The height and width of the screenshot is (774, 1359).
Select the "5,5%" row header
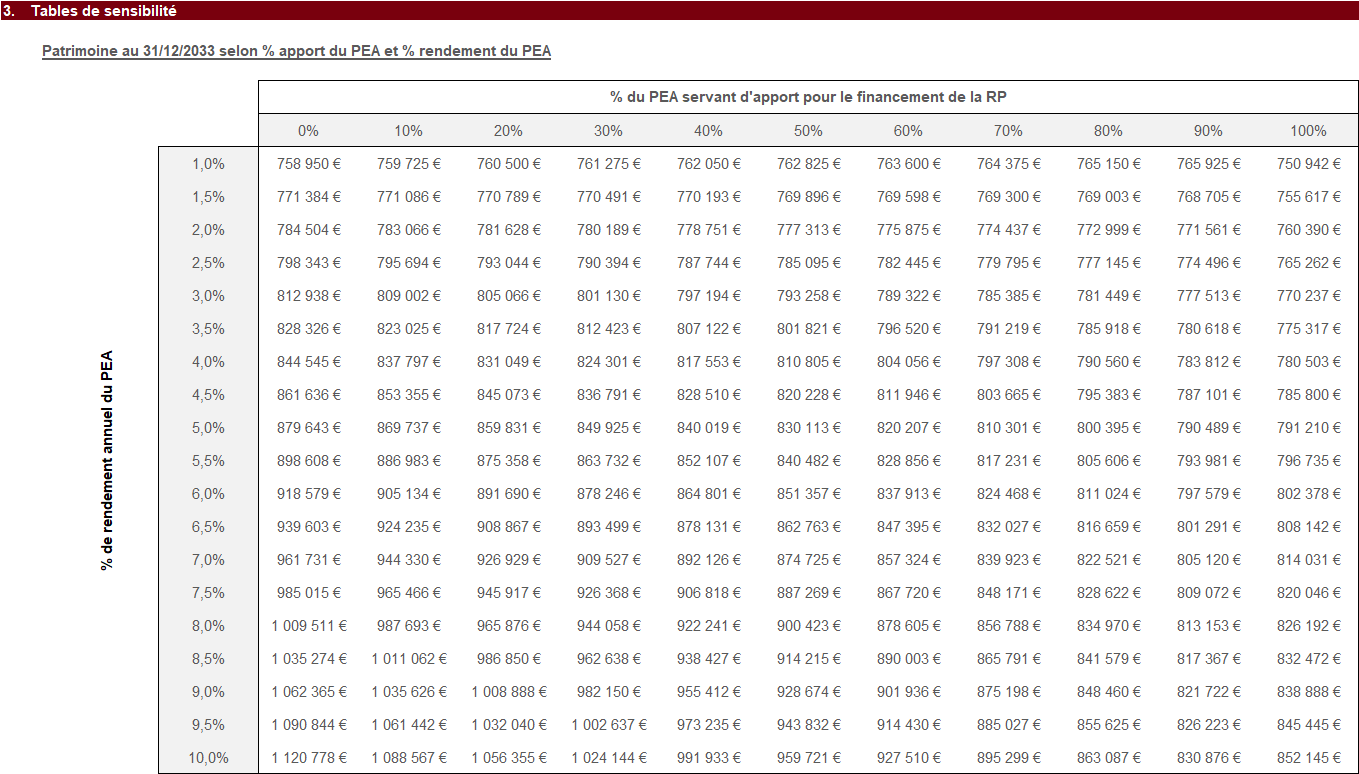208,461
